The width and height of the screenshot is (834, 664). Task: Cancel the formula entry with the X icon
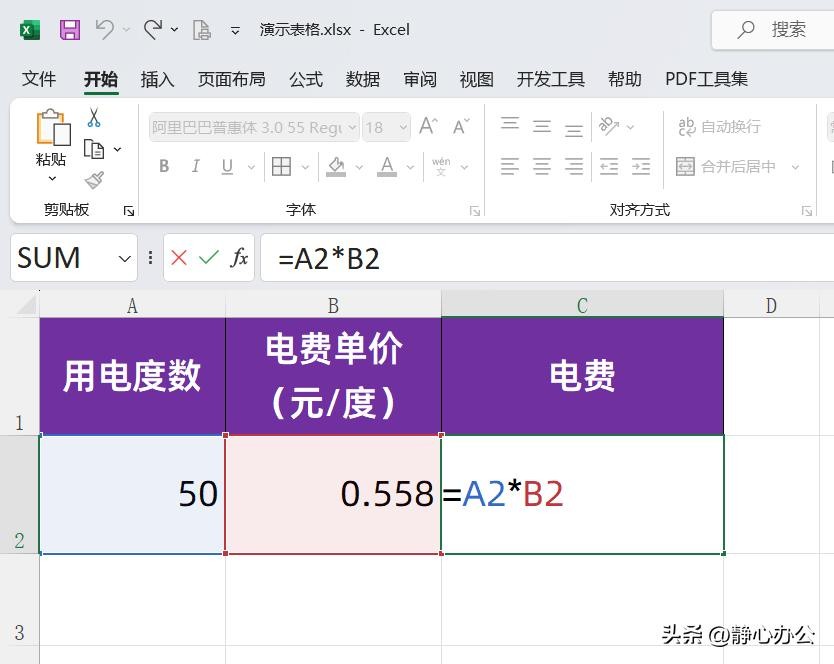point(179,258)
